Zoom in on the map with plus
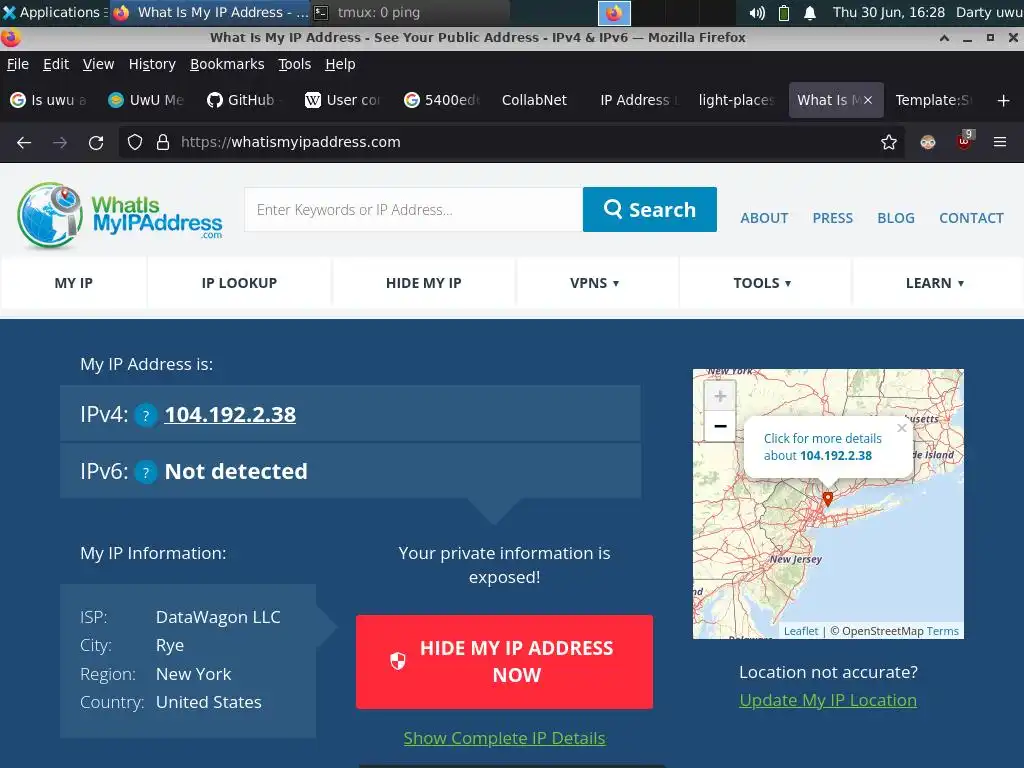The height and width of the screenshot is (768, 1024). click(x=720, y=396)
